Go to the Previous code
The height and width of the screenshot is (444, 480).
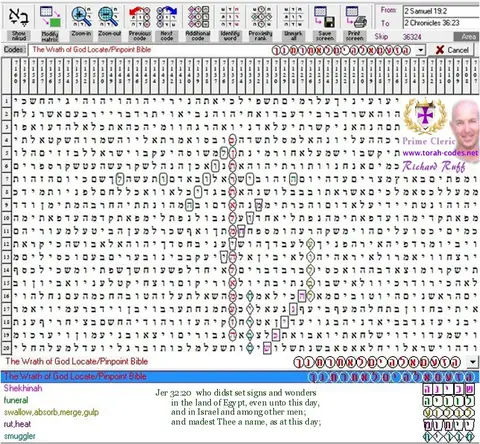[140, 17]
